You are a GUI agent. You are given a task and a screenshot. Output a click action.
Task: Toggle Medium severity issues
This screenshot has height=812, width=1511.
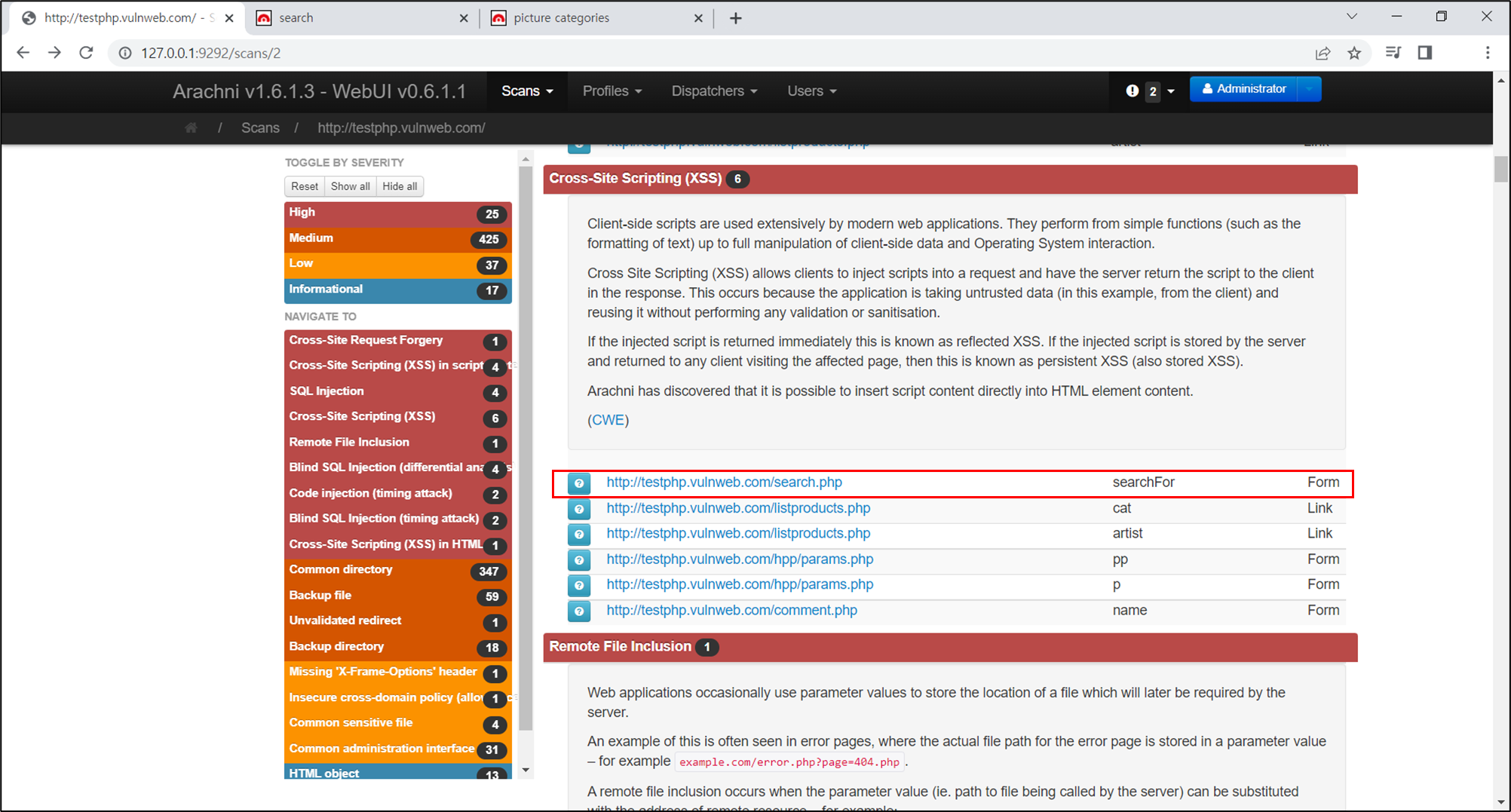(x=398, y=239)
